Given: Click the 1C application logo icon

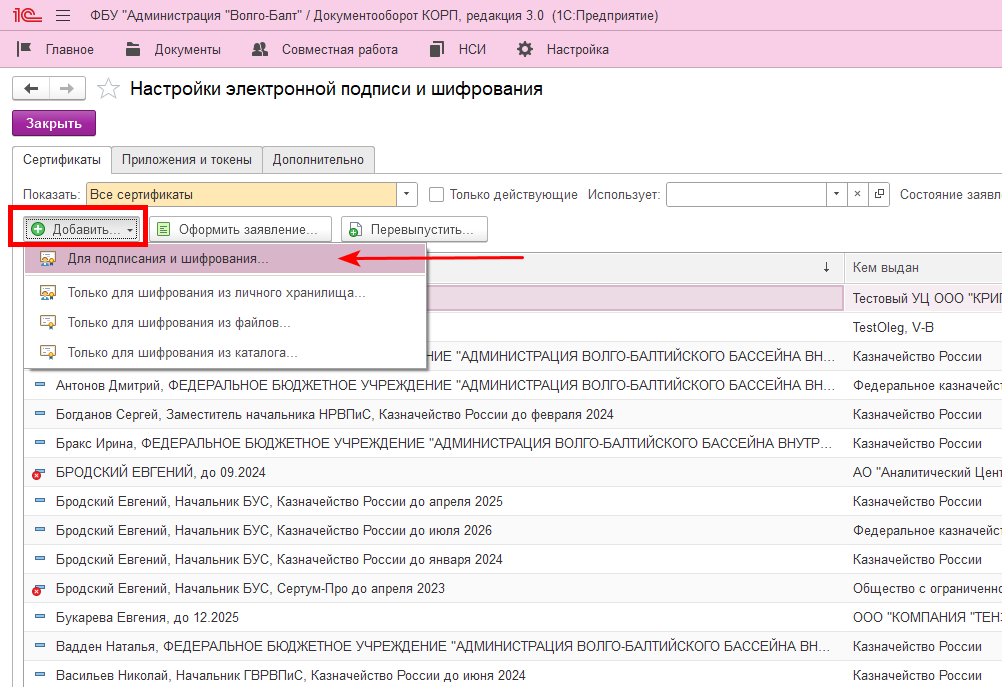Looking at the screenshot, I should (26, 17).
